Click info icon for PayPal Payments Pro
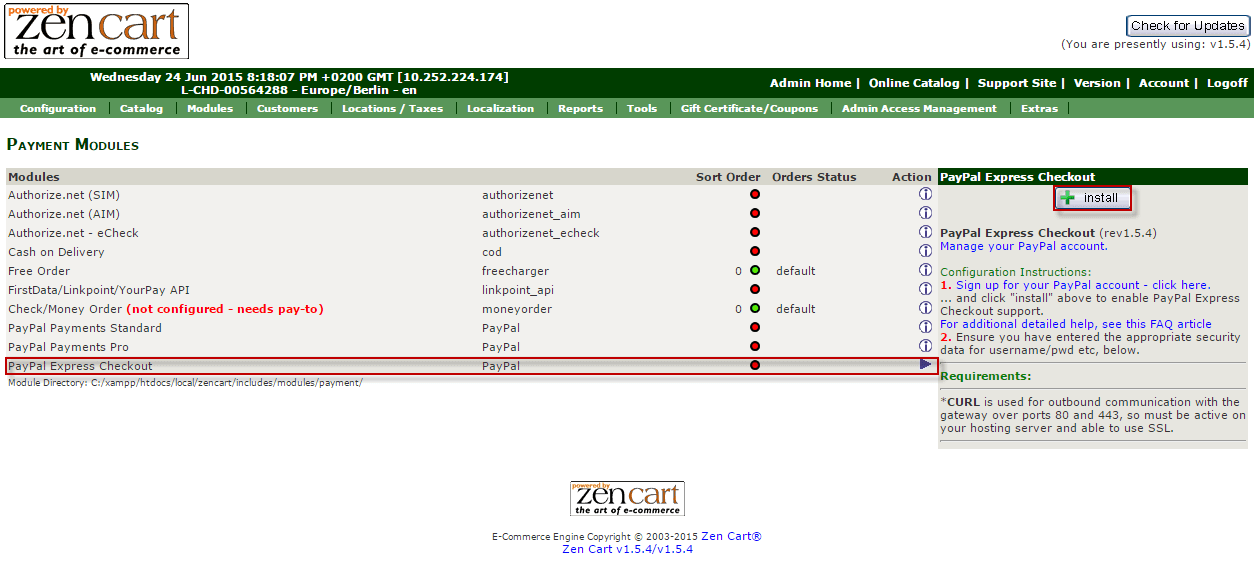Viewport: 1254px width, 565px height. coord(925,347)
